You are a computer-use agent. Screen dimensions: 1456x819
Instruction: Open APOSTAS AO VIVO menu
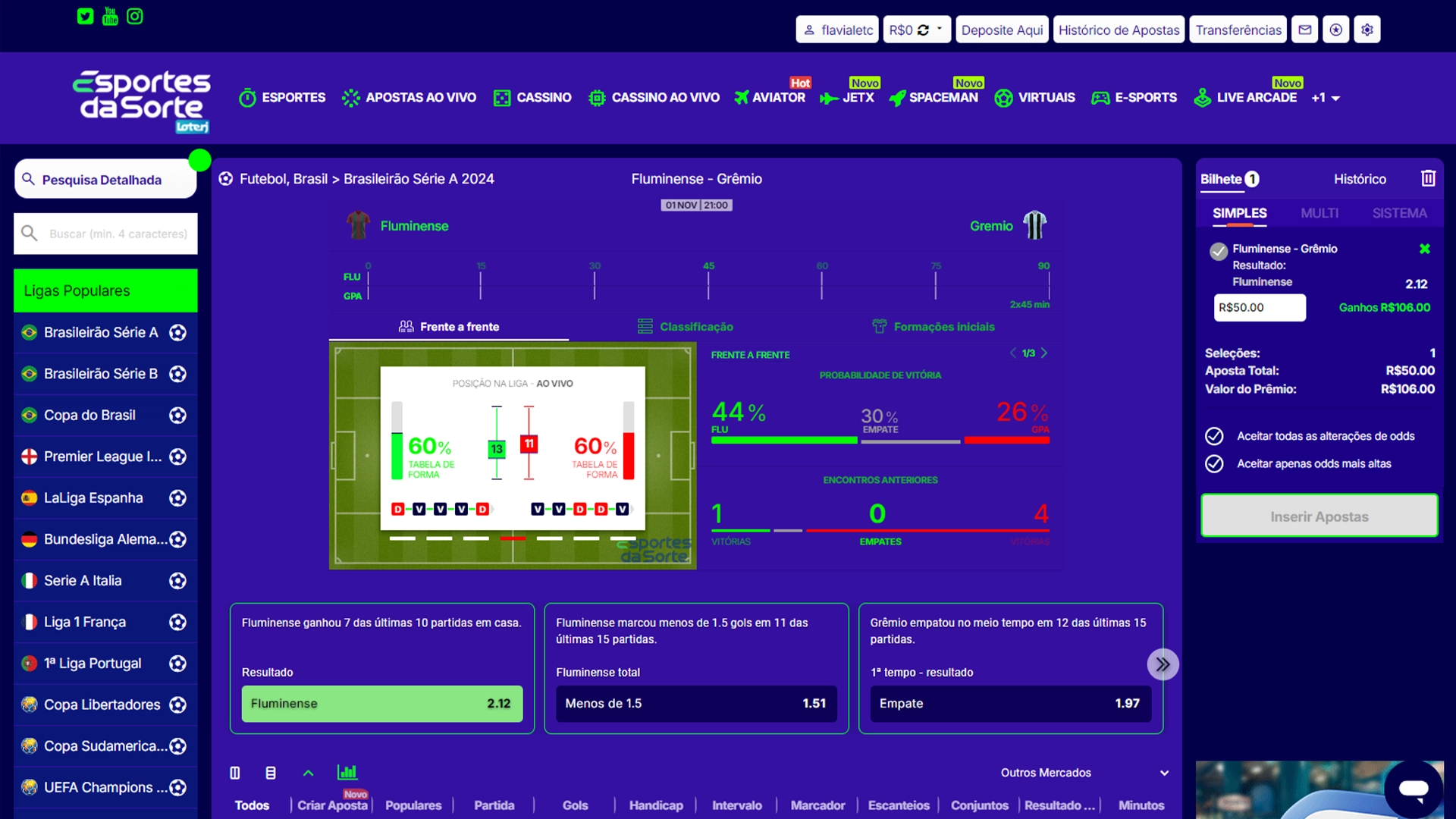[409, 98]
